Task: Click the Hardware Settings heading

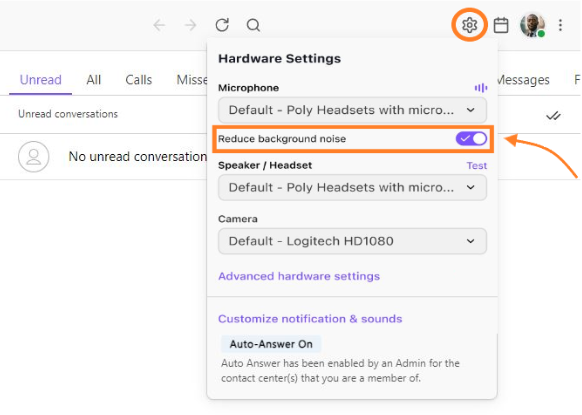Action: click(279, 59)
